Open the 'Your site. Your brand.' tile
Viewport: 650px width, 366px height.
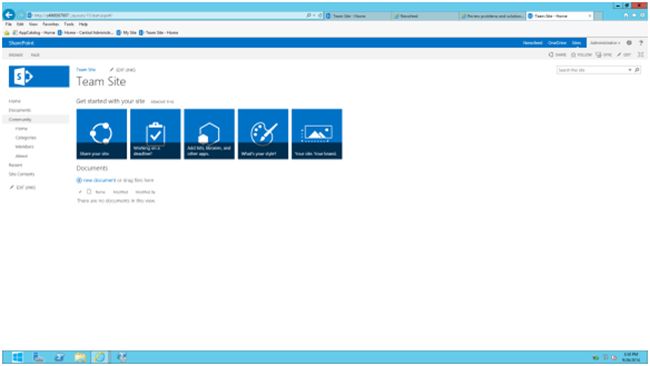317,134
